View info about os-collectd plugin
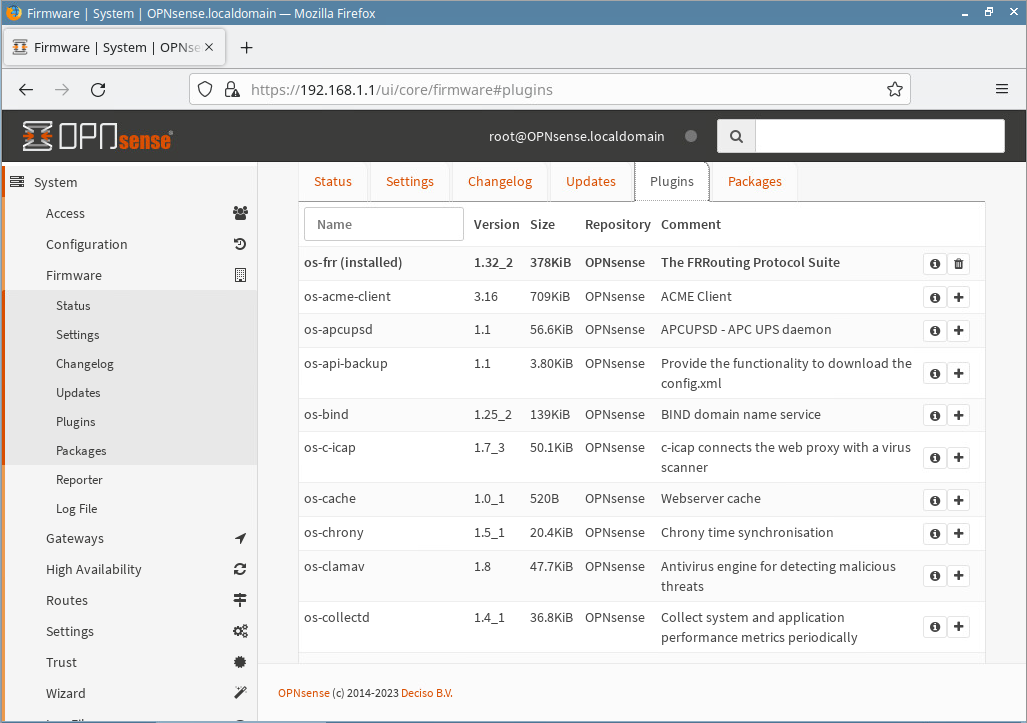The width and height of the screenshot is (1027, 723). 935,627
